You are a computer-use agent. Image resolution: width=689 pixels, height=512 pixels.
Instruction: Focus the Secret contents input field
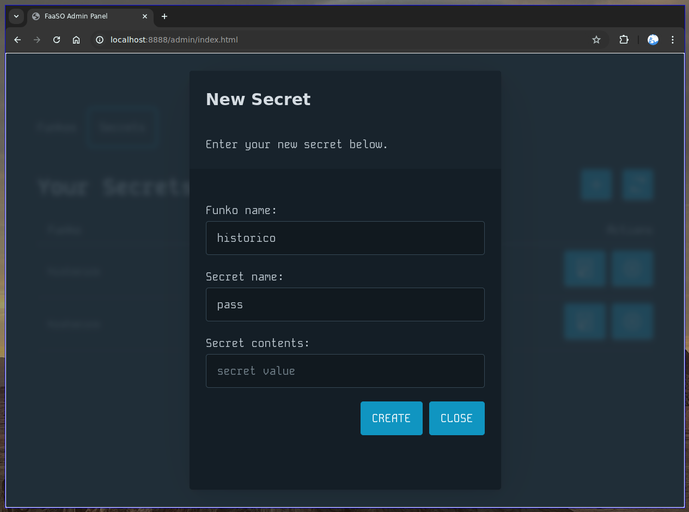(x=345, y=370)
